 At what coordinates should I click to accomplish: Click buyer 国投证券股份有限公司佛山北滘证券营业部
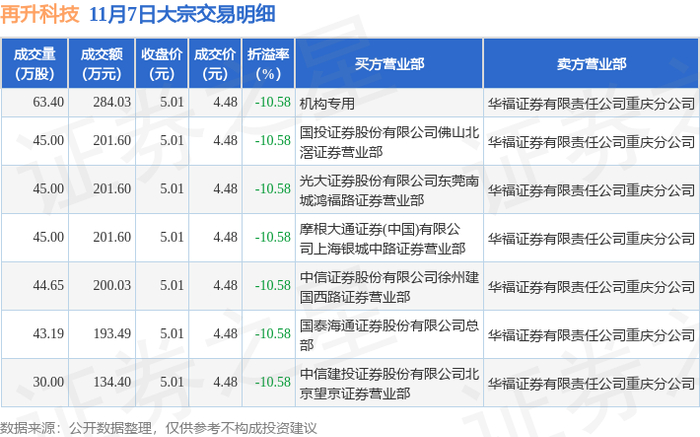pyautogui.click(x=389, y=142)
